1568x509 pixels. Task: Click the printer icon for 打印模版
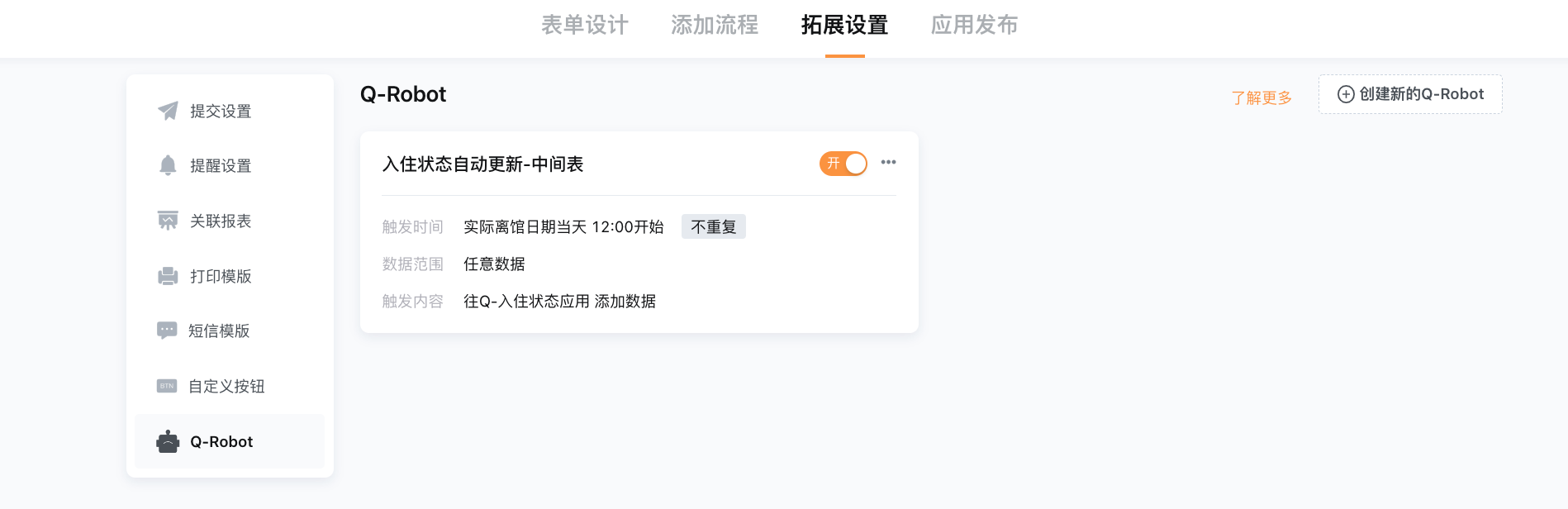[168, 276]
